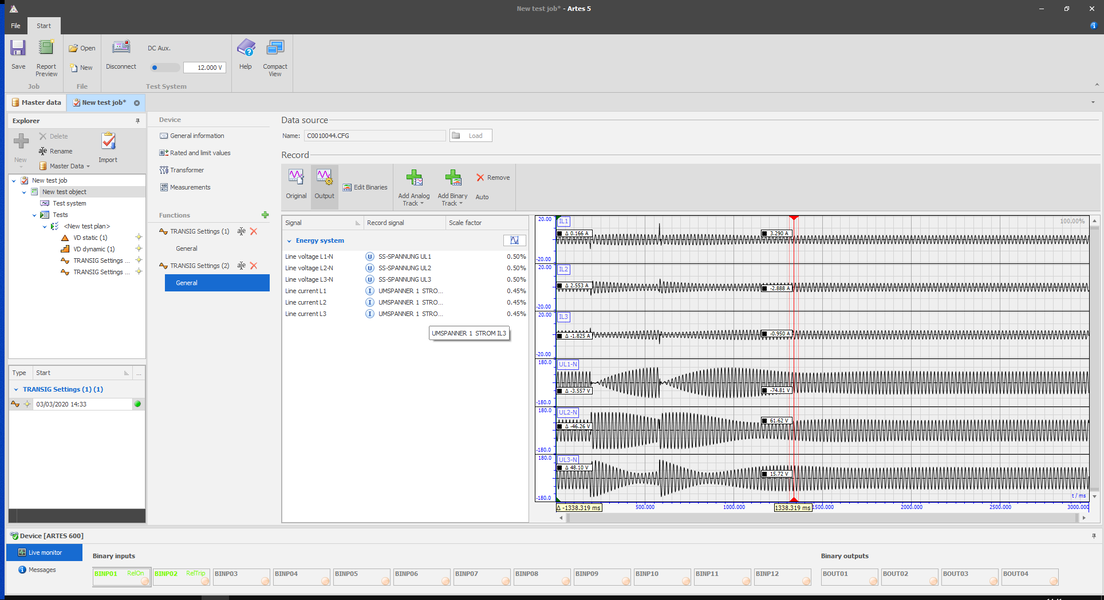This screenshot has height=600, width=1104.
Task: Save the test job
Action: 18,55
